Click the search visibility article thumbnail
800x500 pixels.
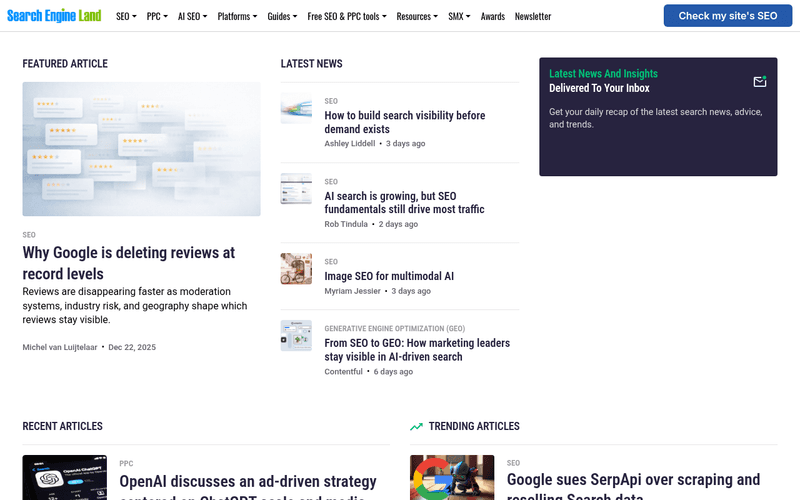click(296, 108)
